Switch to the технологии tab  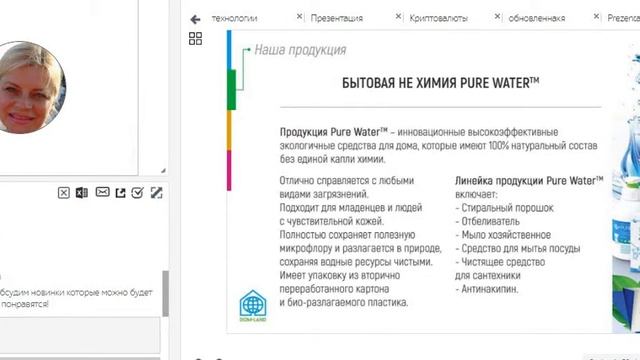click(x=234, y=18)
